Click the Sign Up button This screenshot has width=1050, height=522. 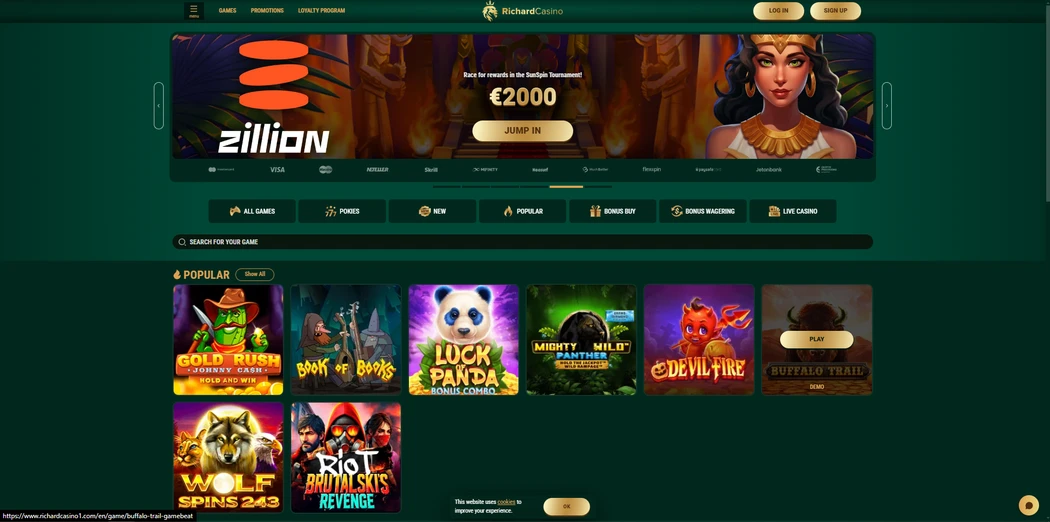coord(835,11)
